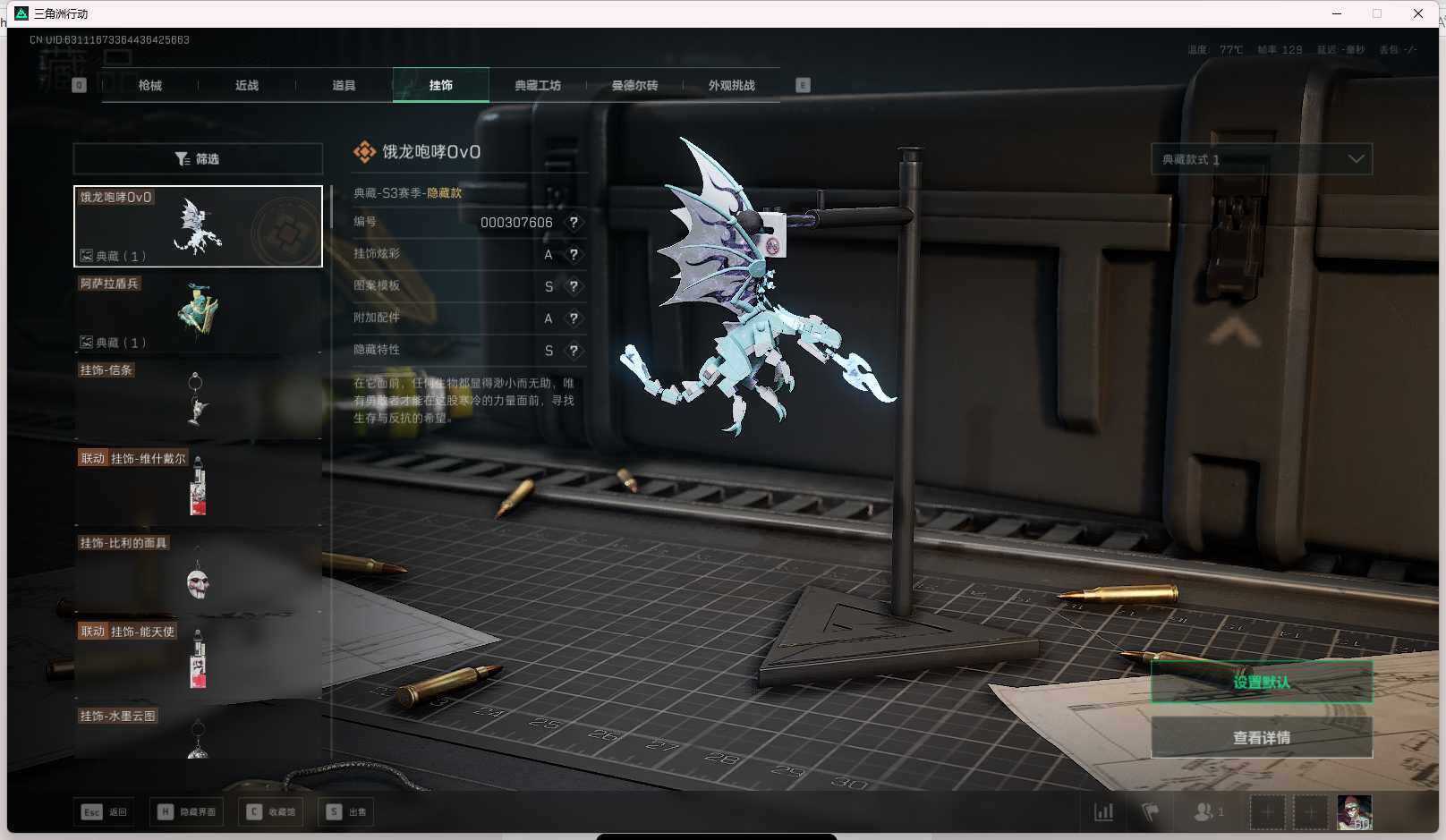The image size is (1446, 840).
Task: Select the 阿萨拉盾兵 charm thumbnail
Action: pyautogui.click(x=198, y=312)
